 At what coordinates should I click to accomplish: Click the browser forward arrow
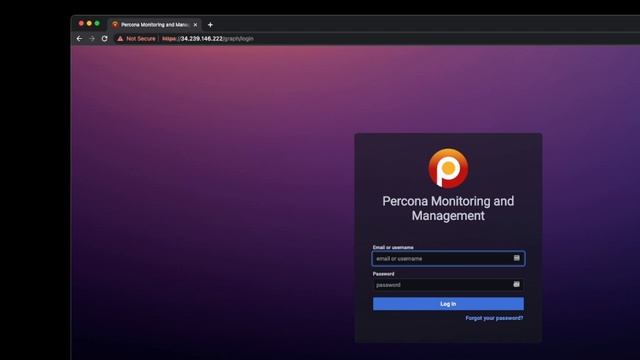pos(92,38)
